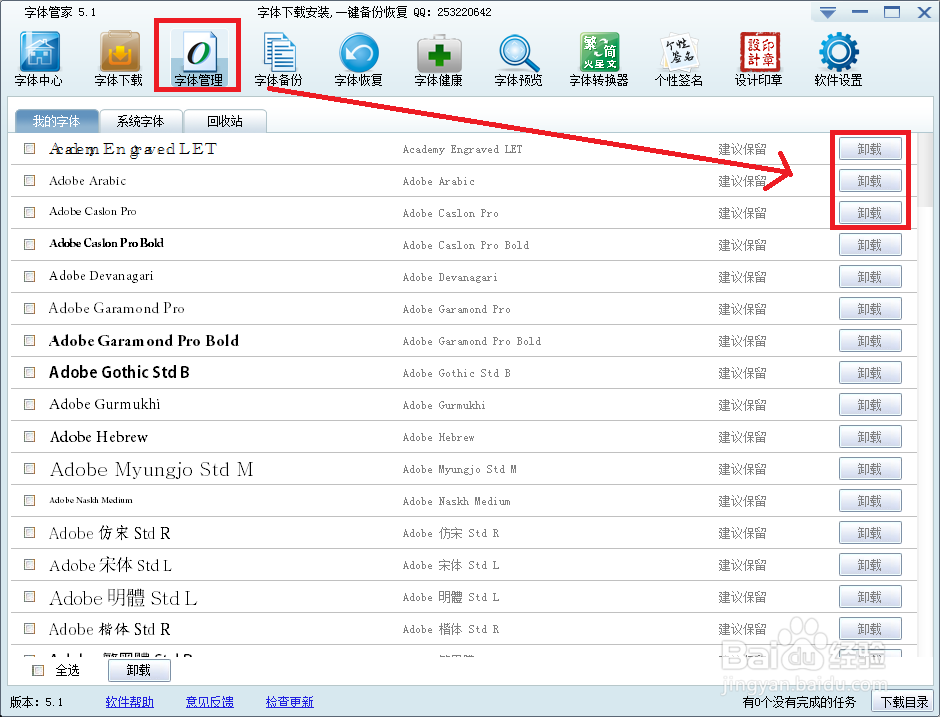The image size is (940, 717).
Task: Check the Adobe Hebrew checkbox
Action: tap(29, 436)
